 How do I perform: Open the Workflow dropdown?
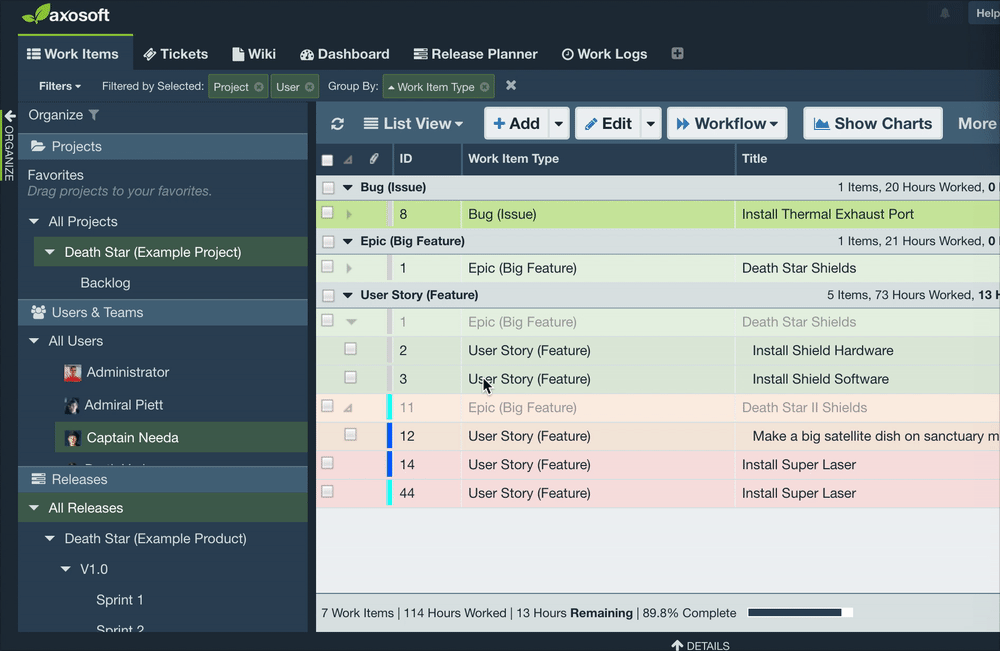(727, 124)
